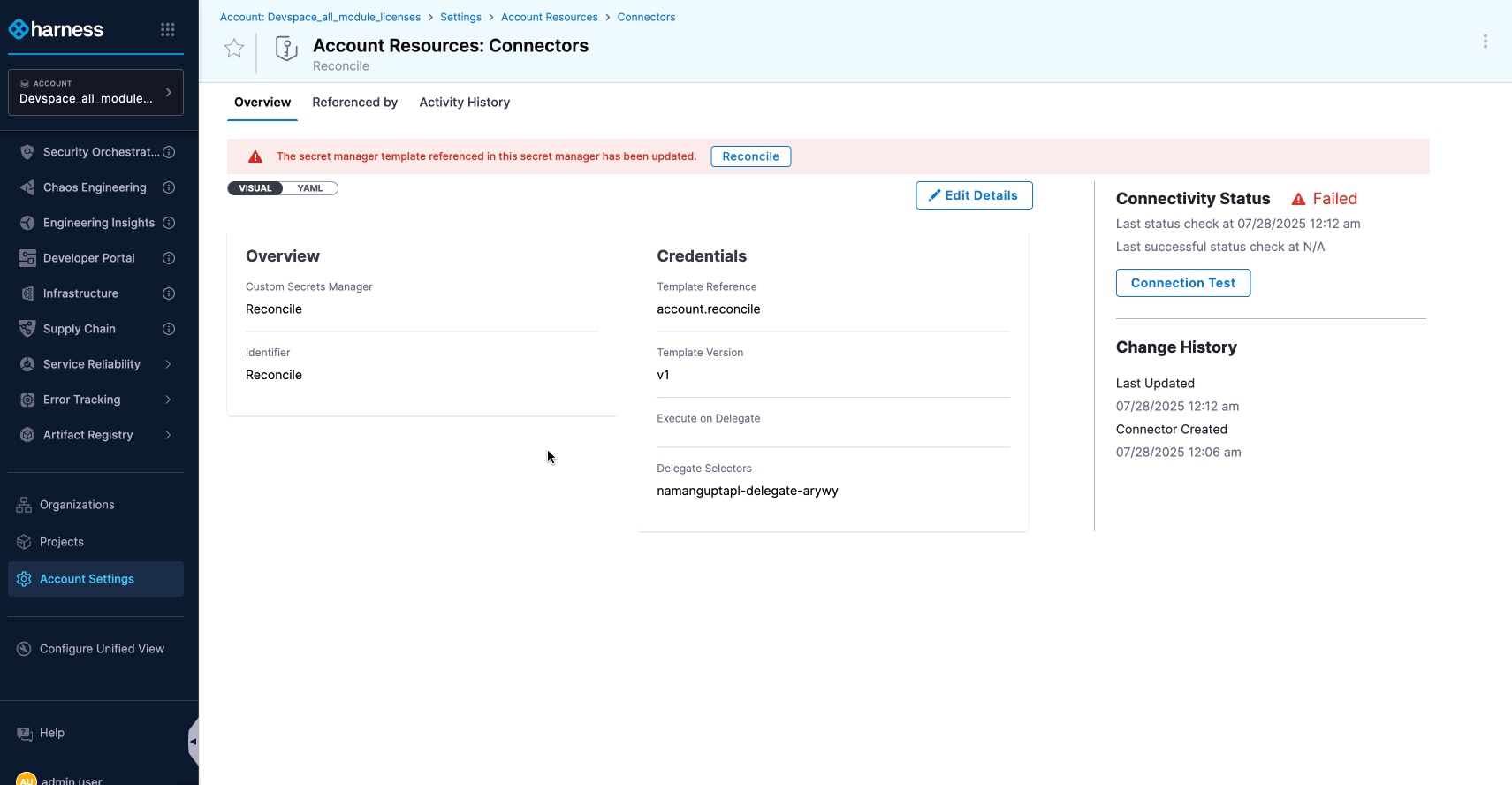The width and height of the screenshot is (1512, 785).
Task: Click the Infrastructure info icon
Action: [169, 293]
